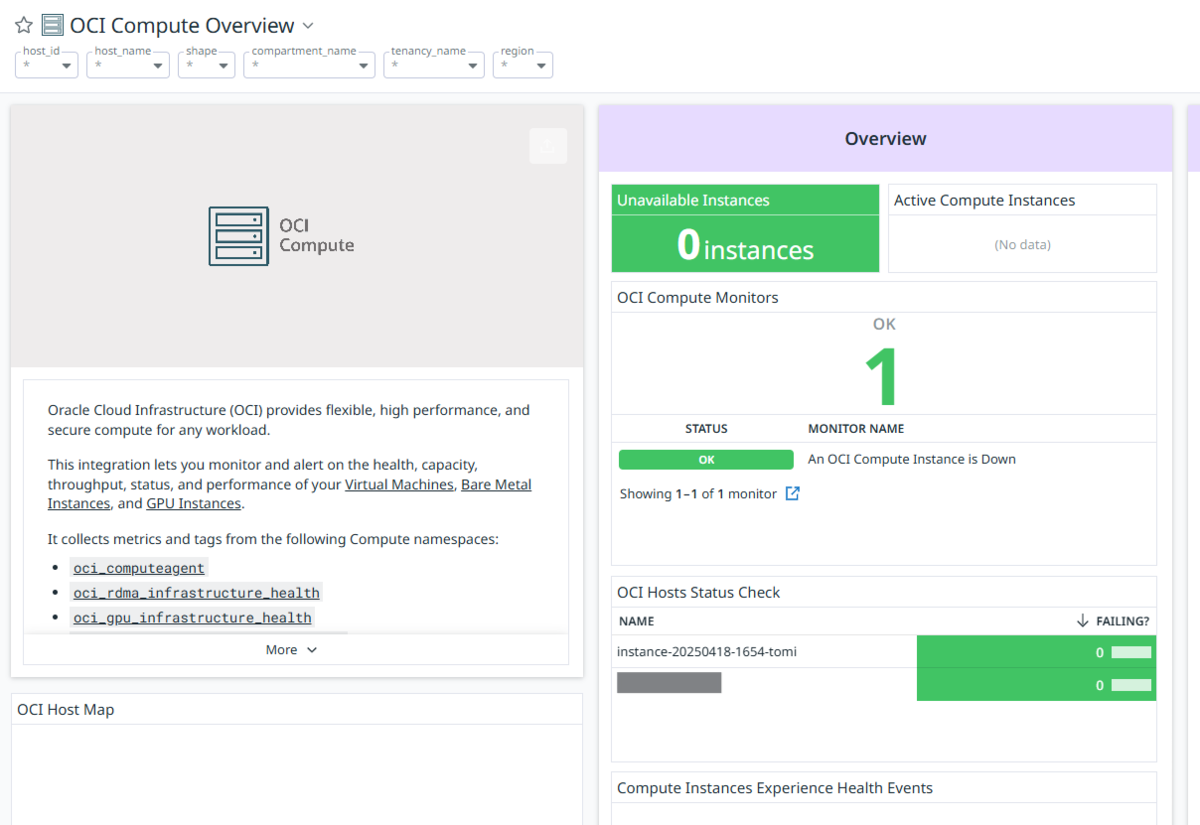The height and width of the screenshot is (825, 1200).
Task: Click the Overview group header
Action: click(x=885, y=139)
